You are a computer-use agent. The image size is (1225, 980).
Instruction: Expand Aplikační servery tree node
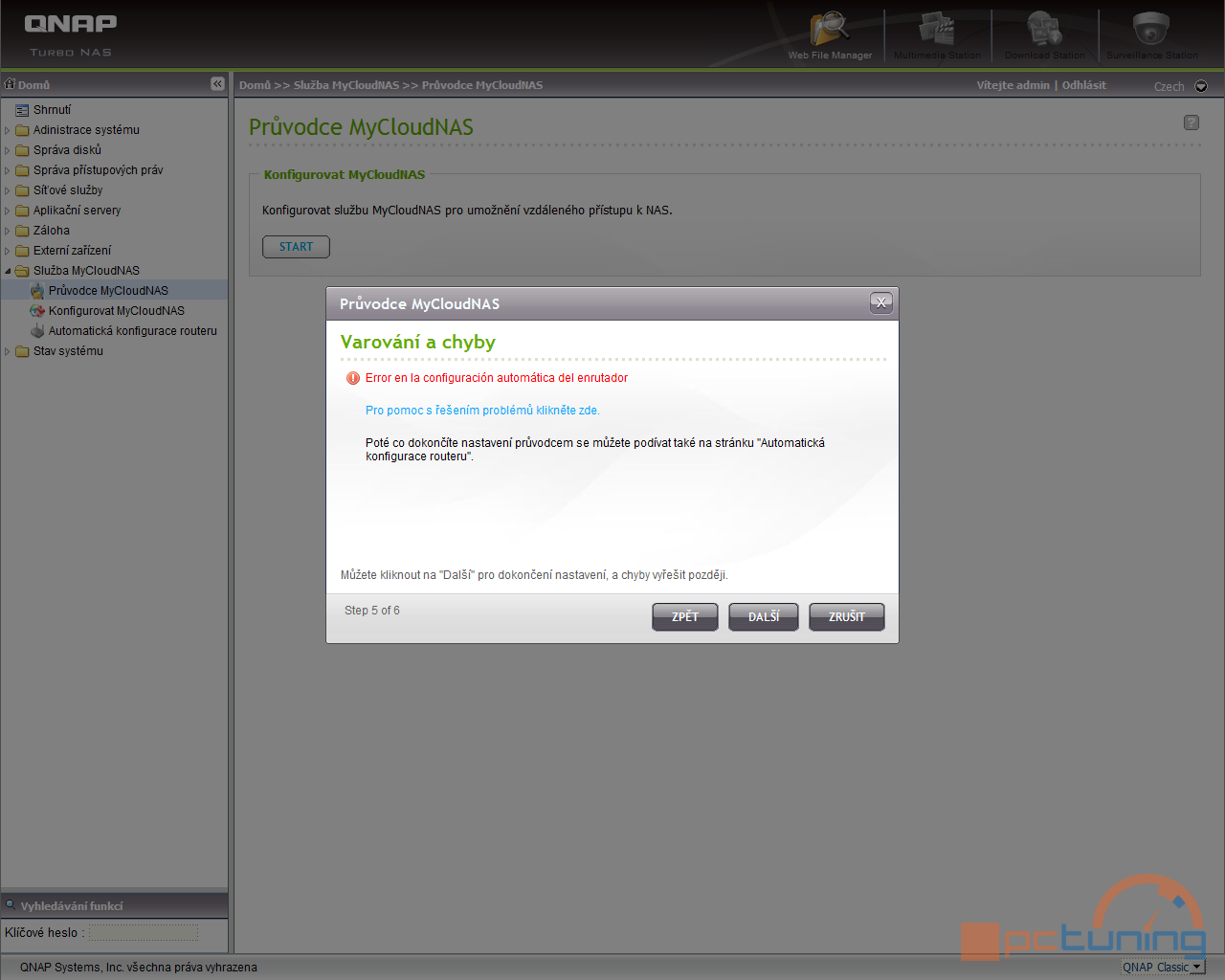pos(8,211)
